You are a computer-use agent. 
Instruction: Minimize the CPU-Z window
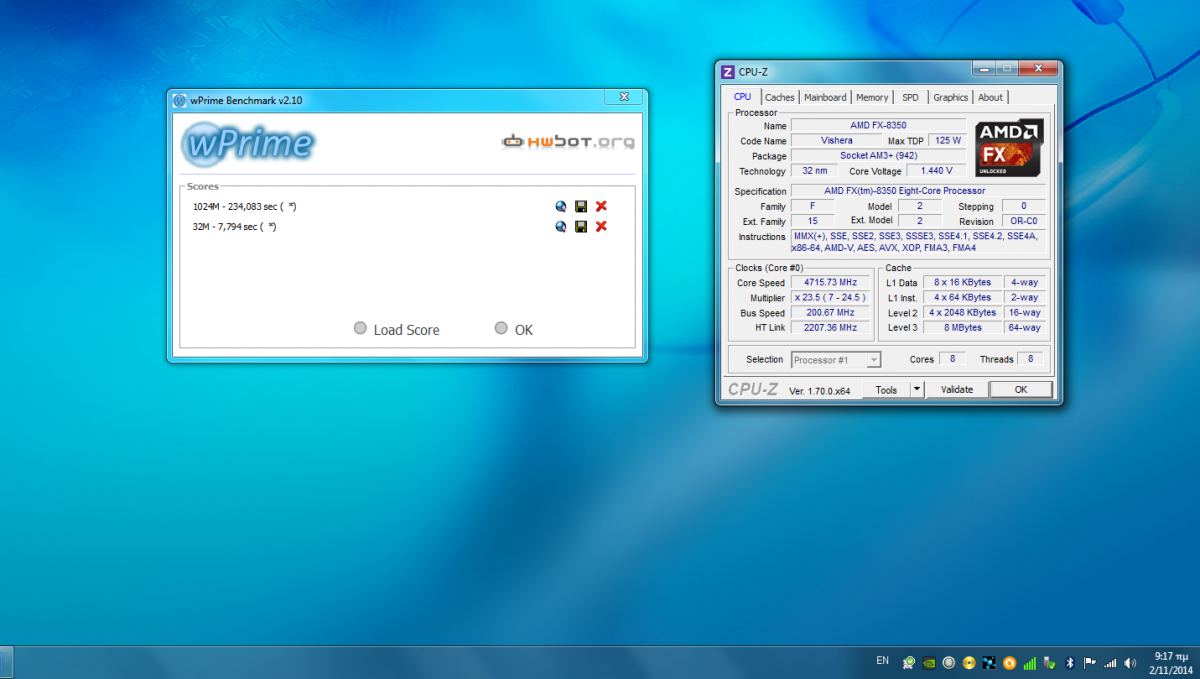983,68
